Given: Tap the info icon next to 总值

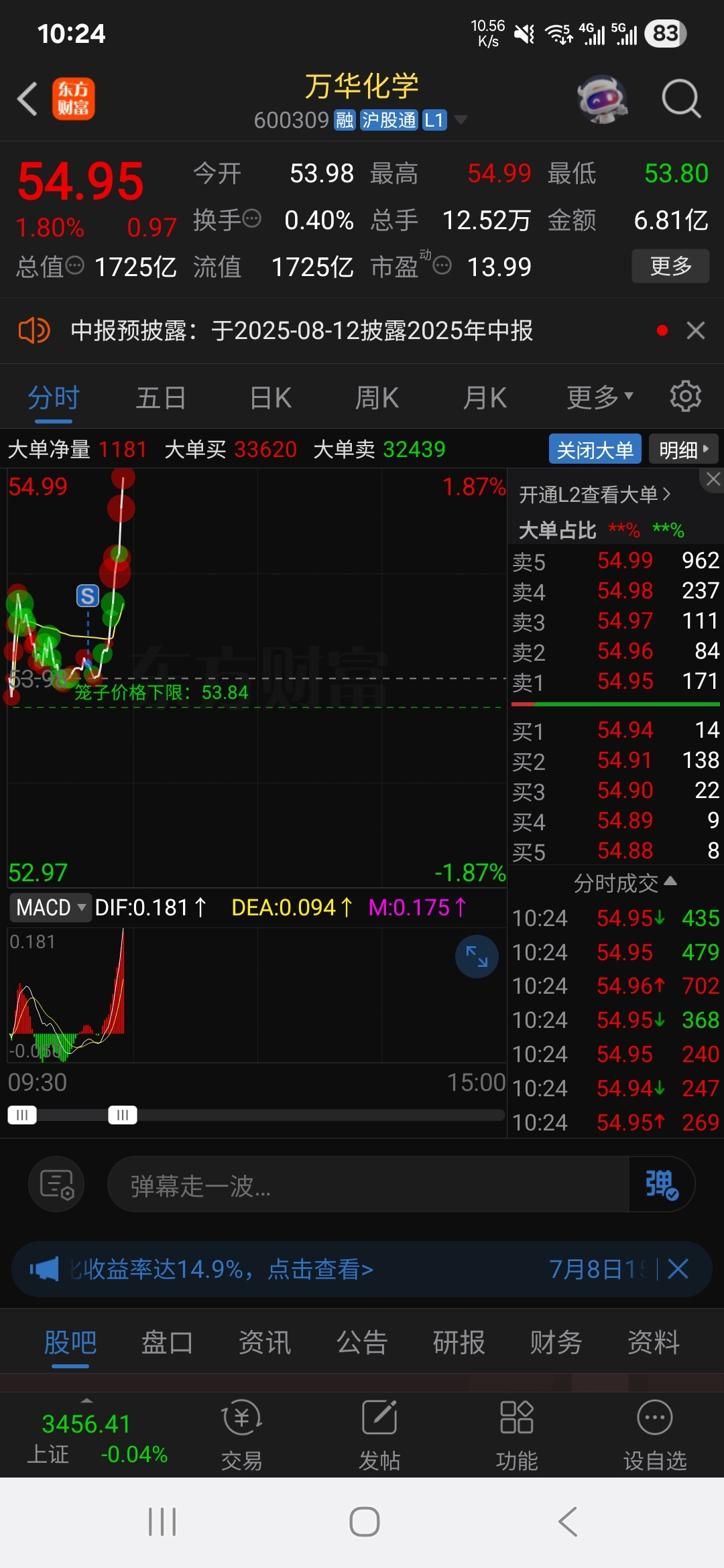Looking at the screenshot, I should [x=75, y=265].
